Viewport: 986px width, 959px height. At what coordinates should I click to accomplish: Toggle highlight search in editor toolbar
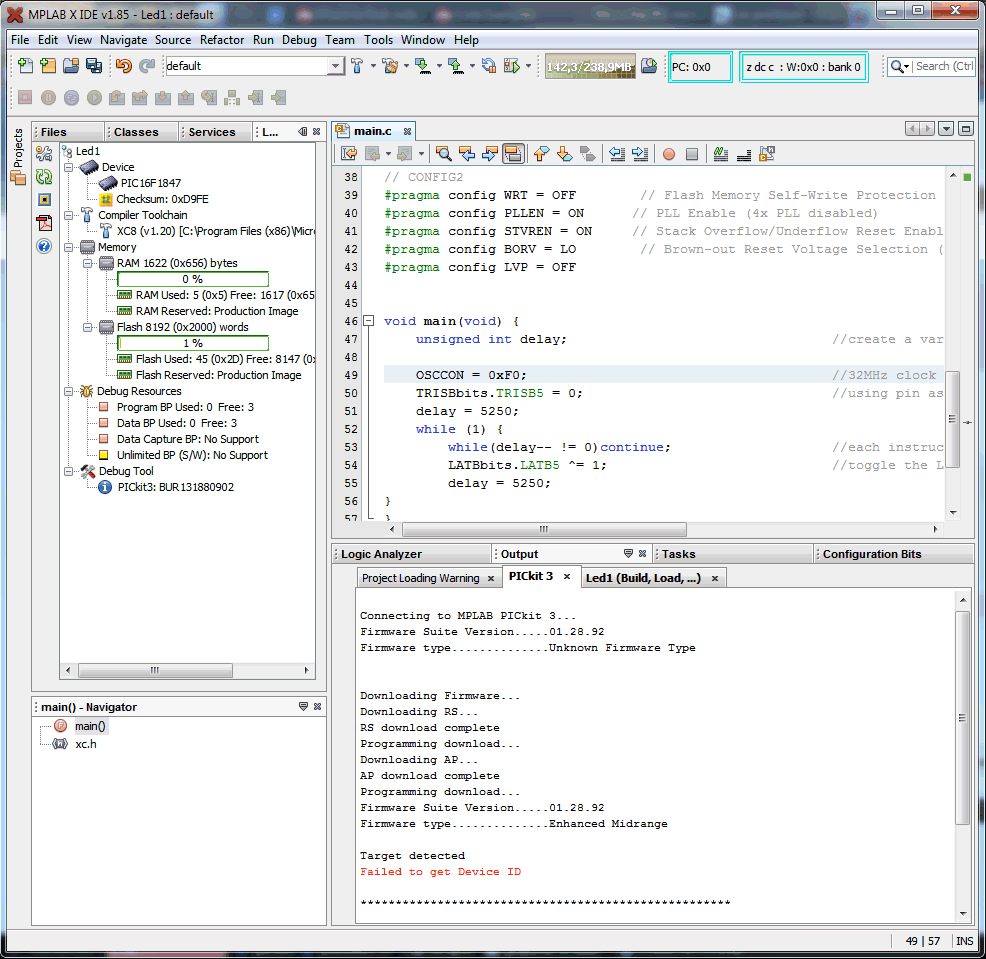pos(512,154)
